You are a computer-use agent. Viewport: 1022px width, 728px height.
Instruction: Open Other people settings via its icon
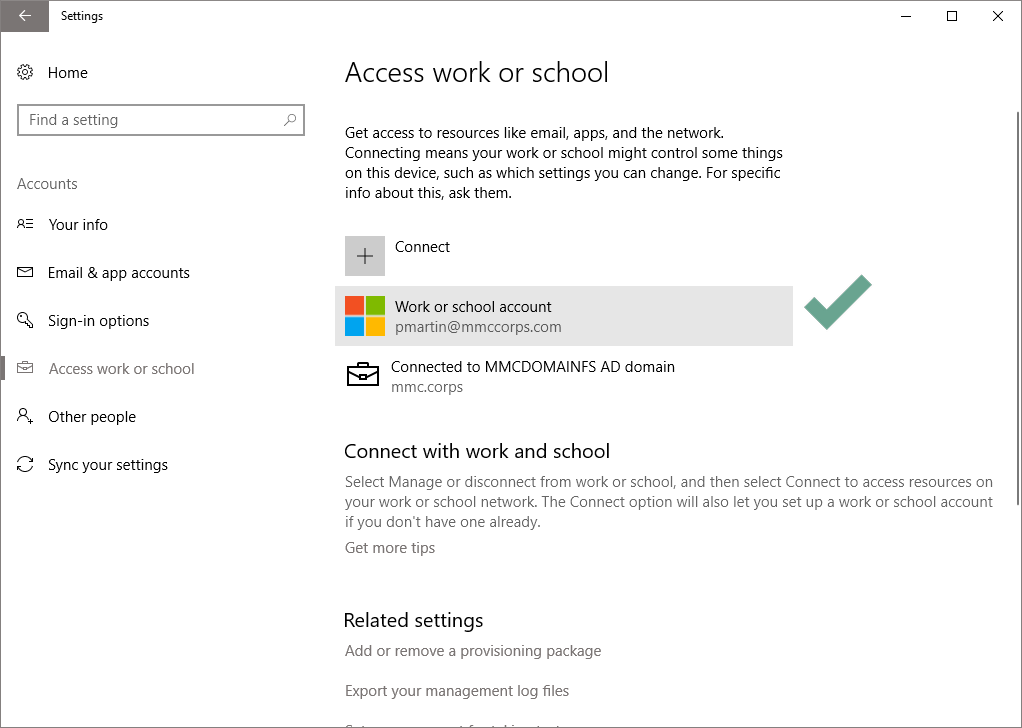(24, 416)
